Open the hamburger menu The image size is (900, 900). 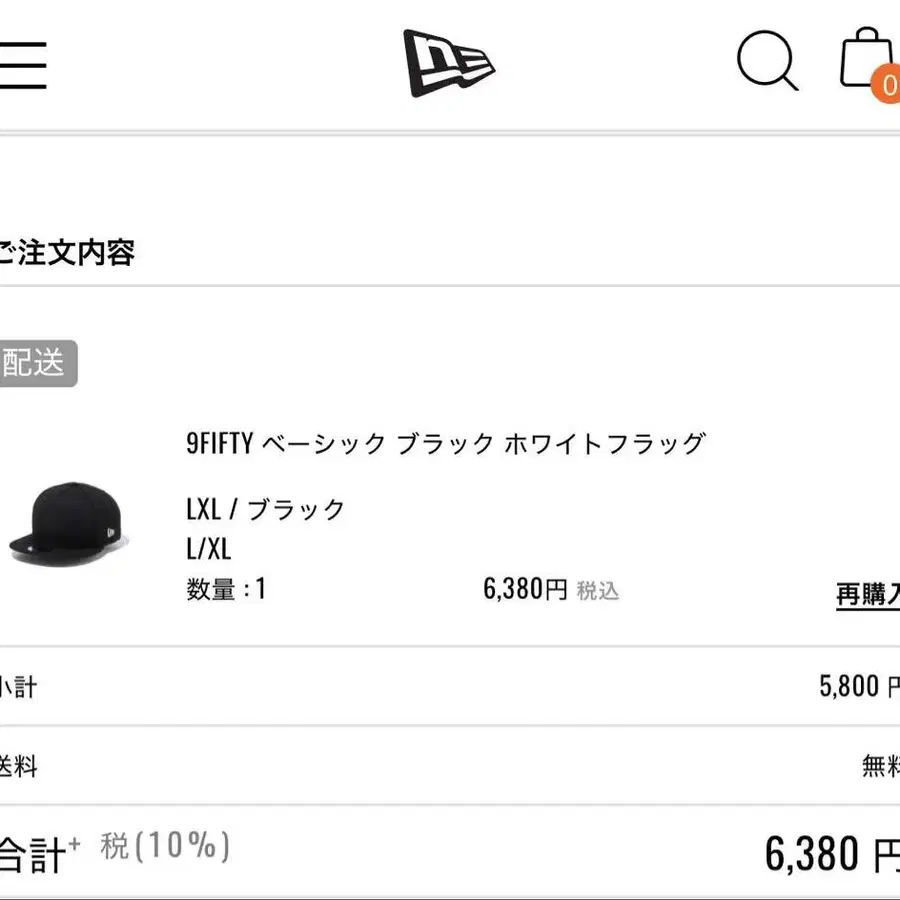22,65
